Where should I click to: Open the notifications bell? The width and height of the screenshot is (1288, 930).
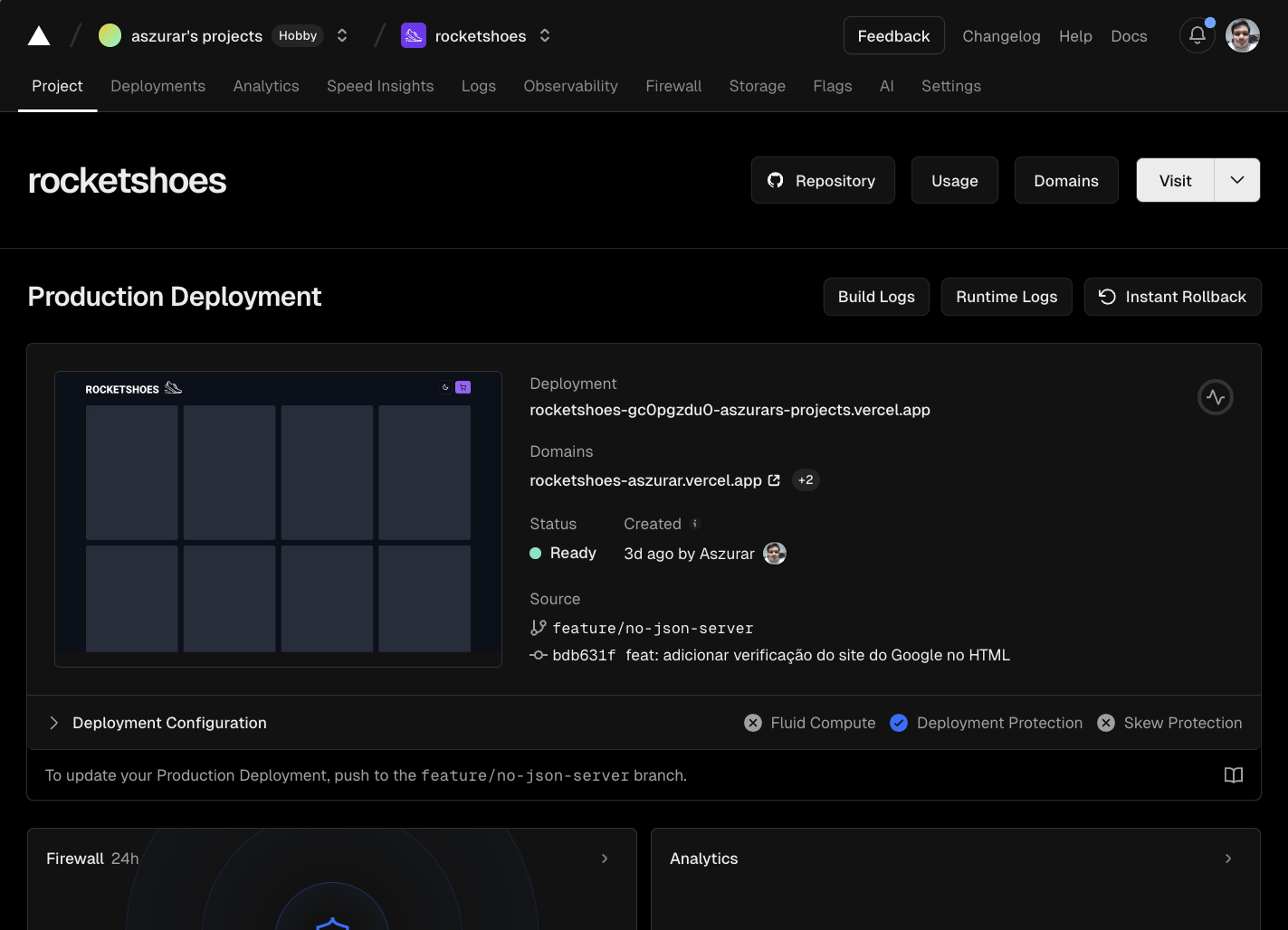[x=1197, y=35]
